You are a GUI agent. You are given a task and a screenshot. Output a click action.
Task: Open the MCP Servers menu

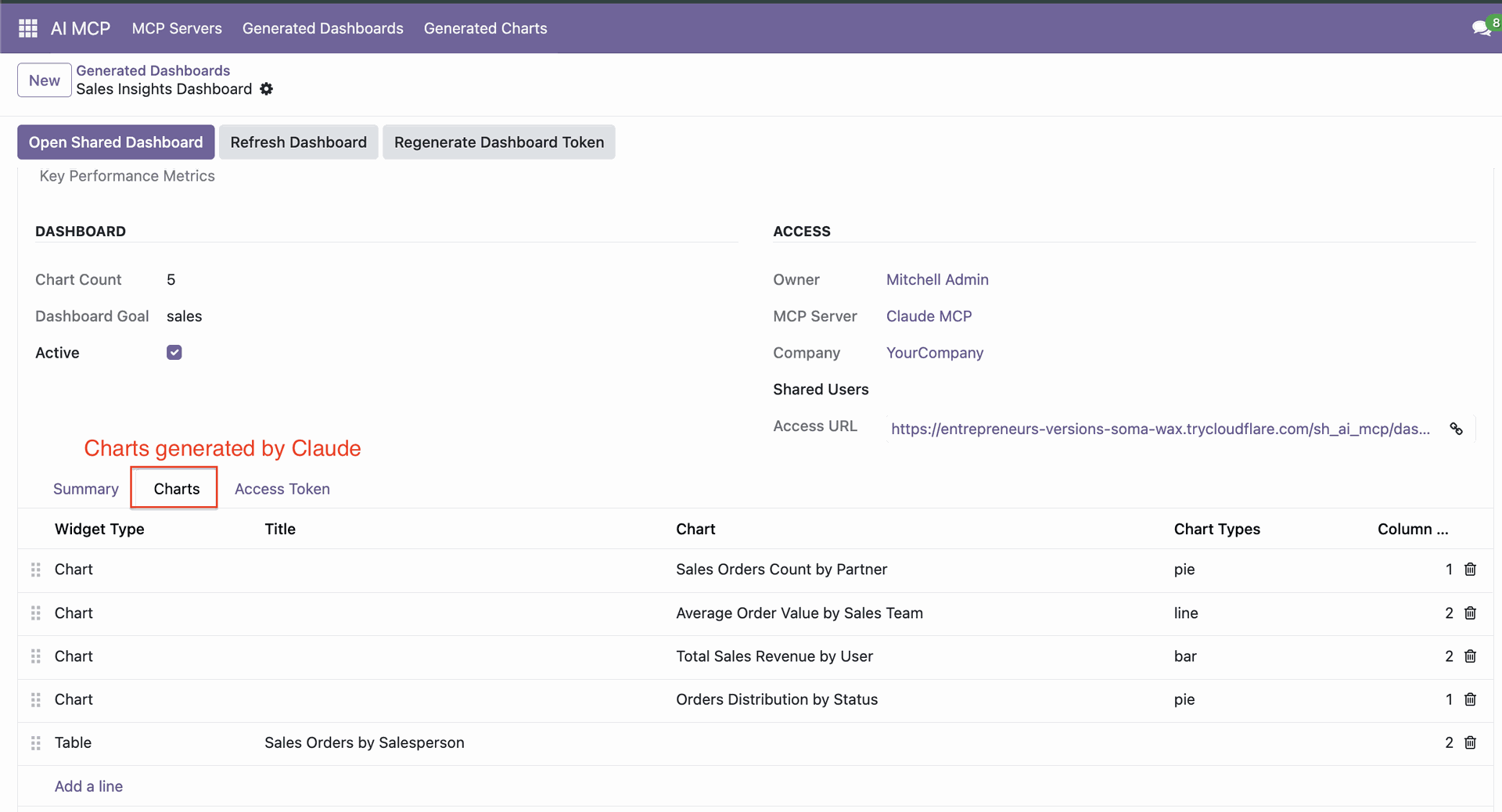pos(177,28)
